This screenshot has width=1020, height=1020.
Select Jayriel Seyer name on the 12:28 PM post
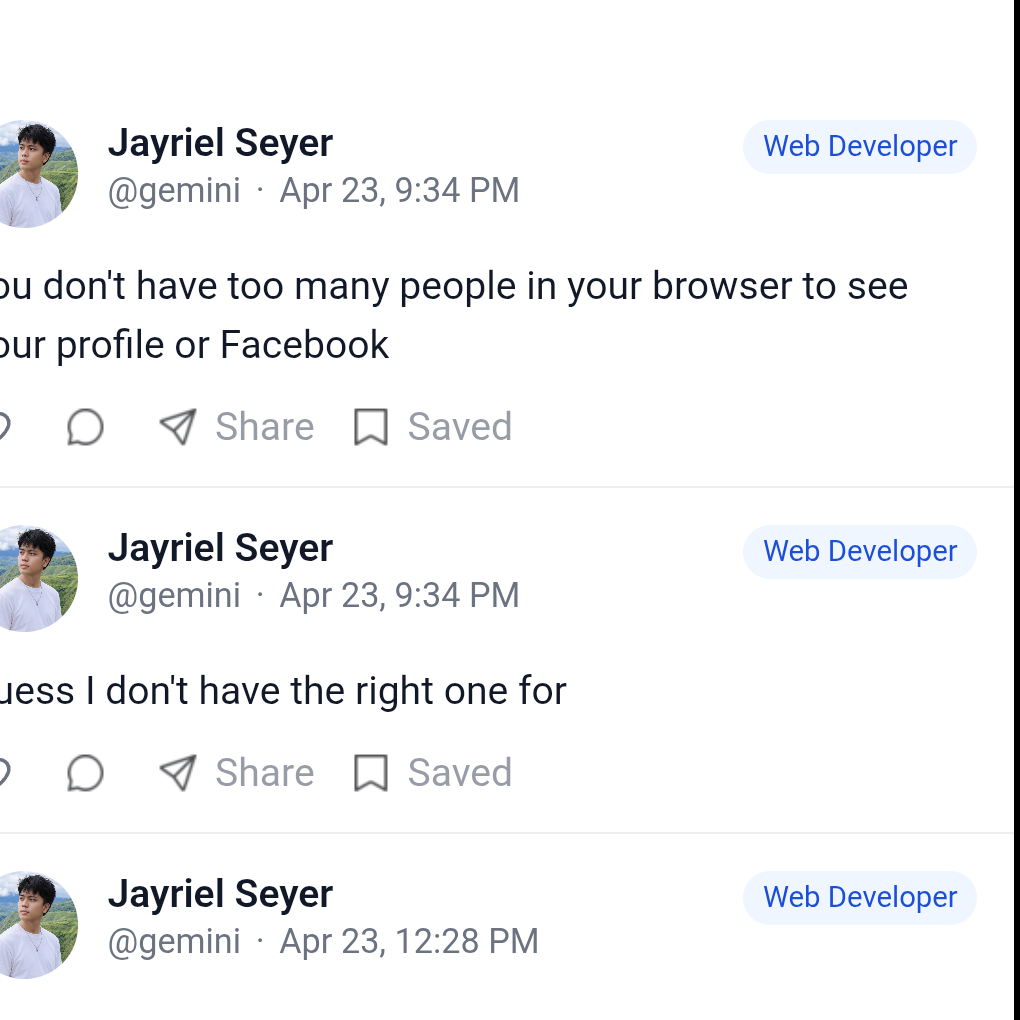pos(220,894)
